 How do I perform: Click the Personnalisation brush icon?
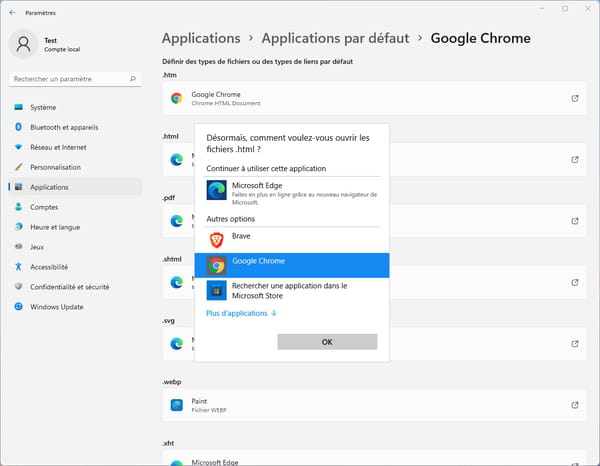pos(18,167)
